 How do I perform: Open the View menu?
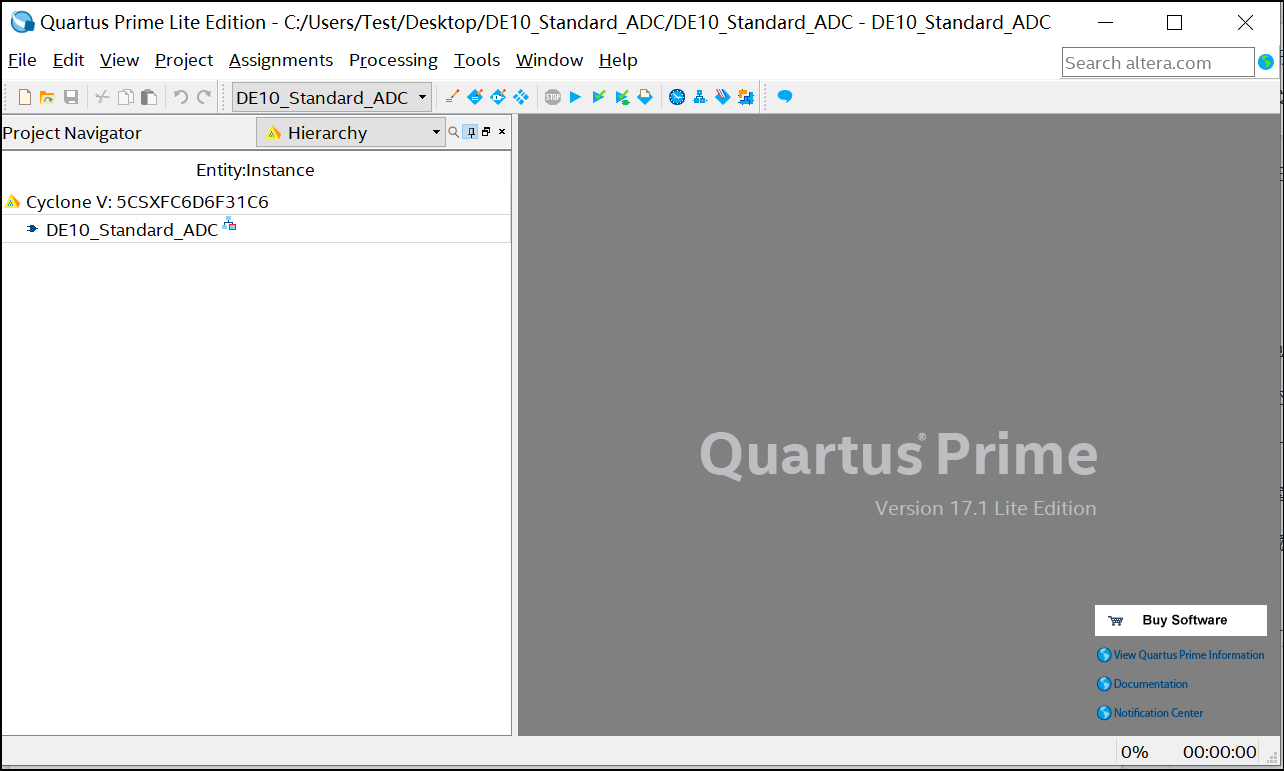coord(119,60)
